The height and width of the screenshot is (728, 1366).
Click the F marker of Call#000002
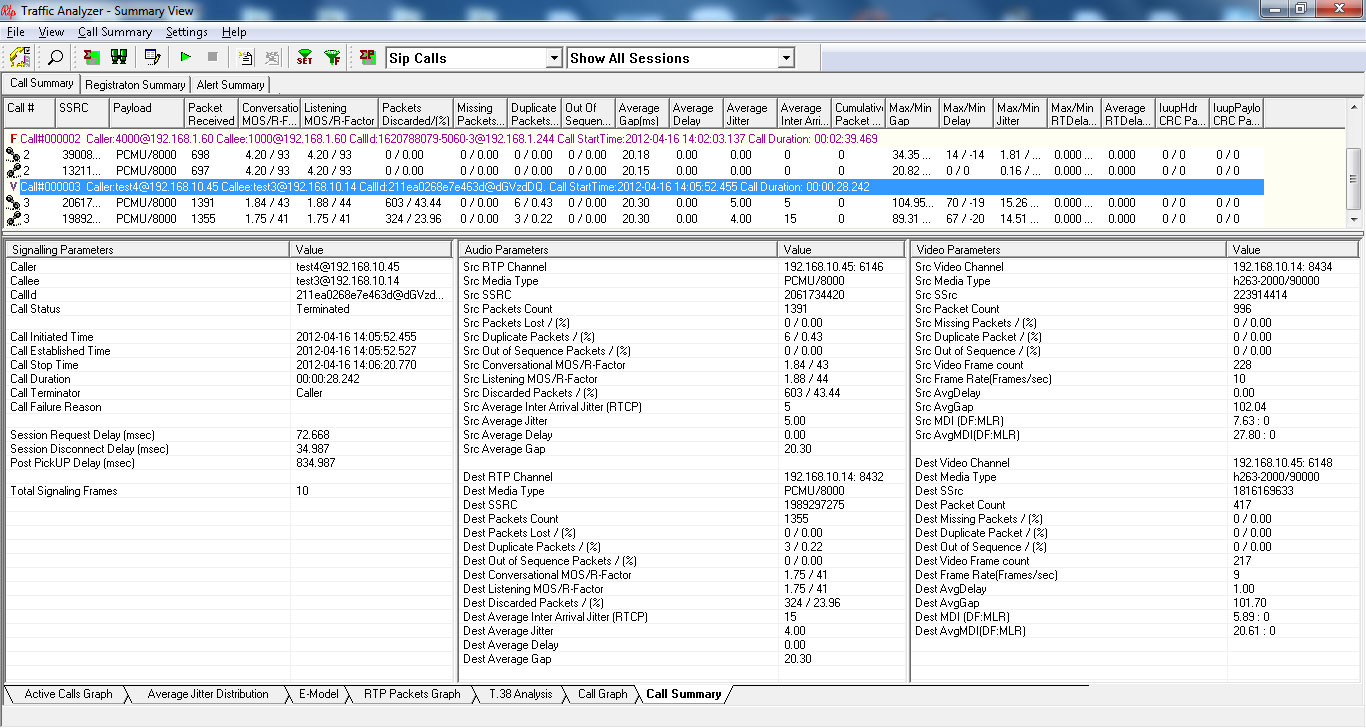tap(13, 139)
